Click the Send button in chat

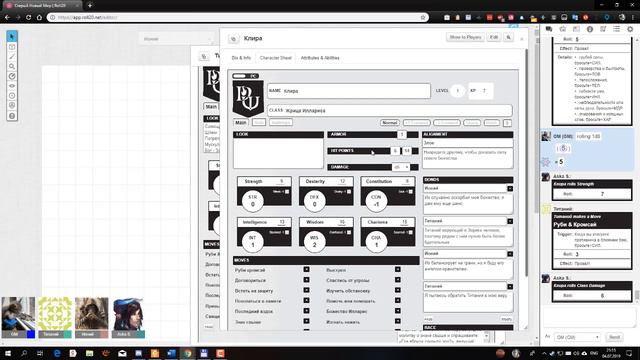[614, 337]
